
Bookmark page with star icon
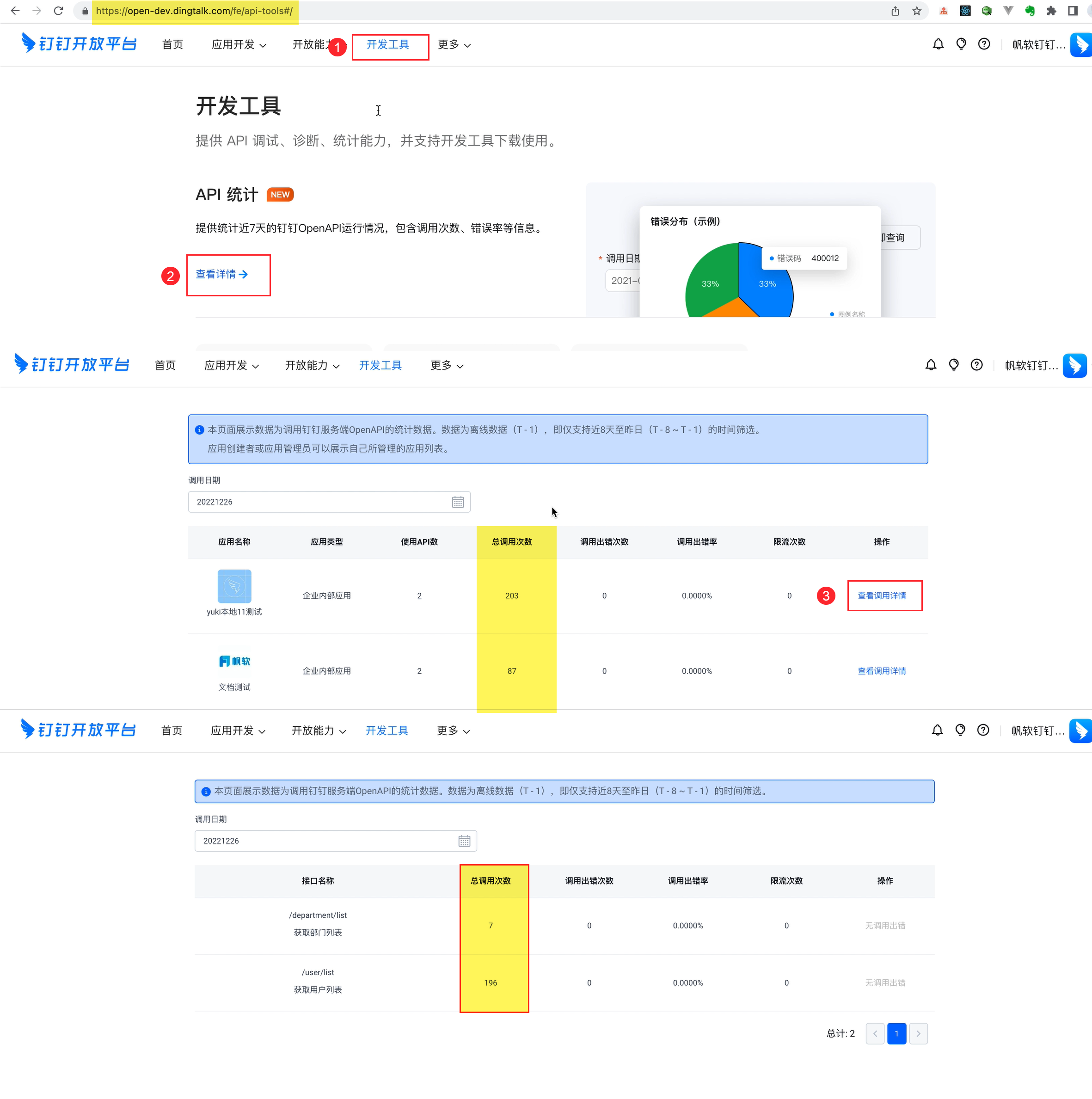[917, 11]
